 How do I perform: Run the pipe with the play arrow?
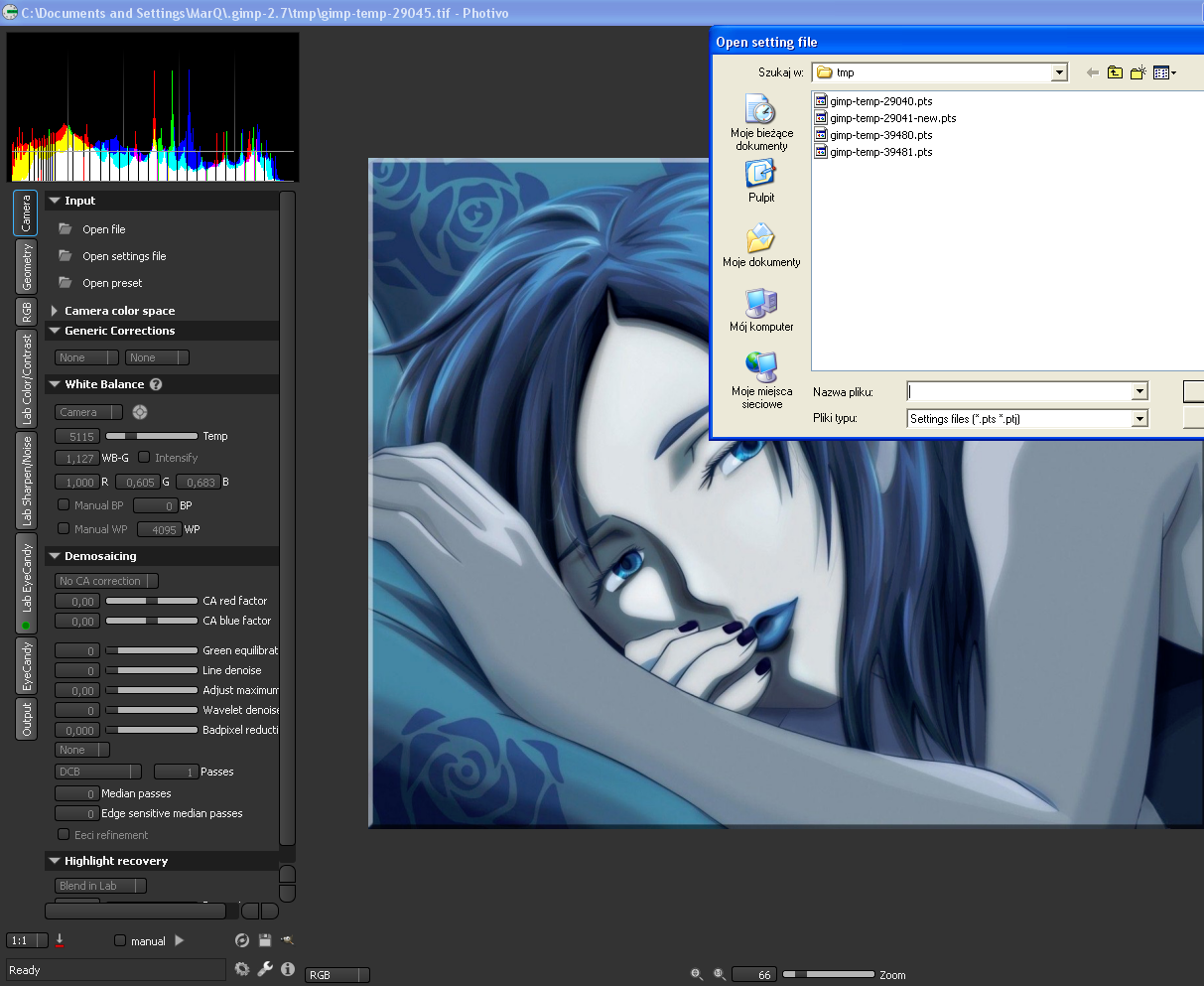click(180, 940)
